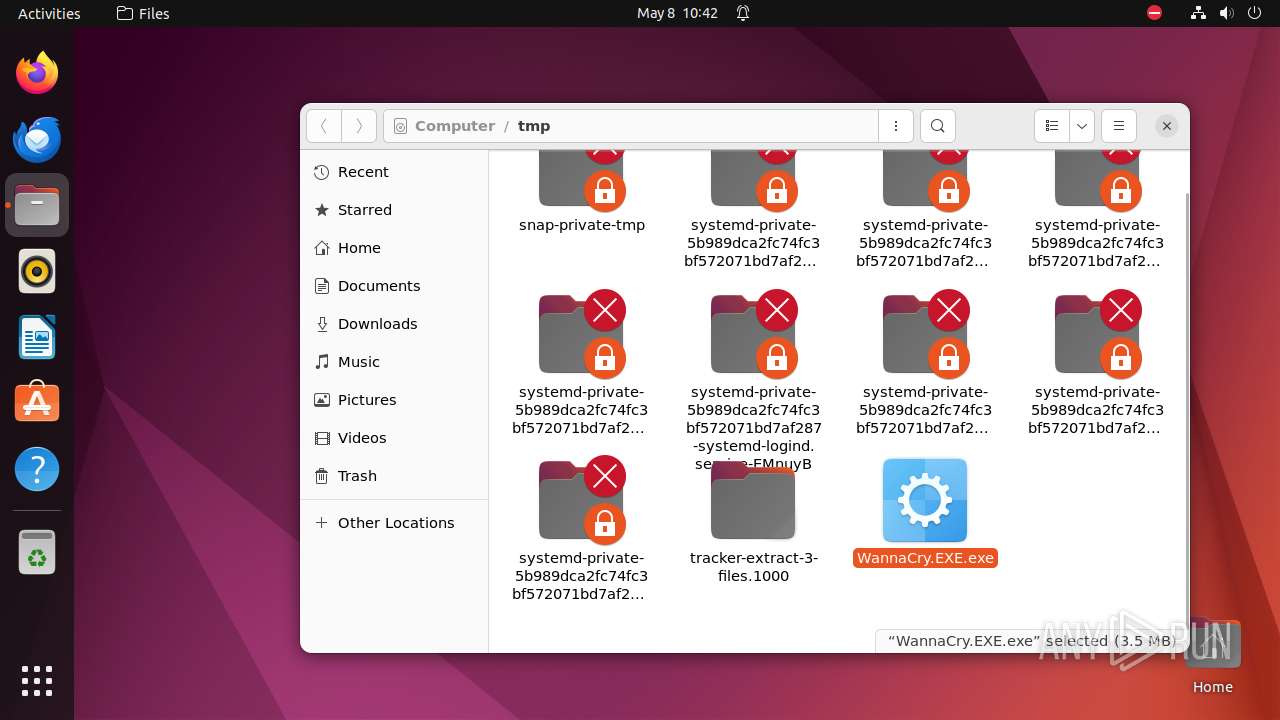Click the Files icon in the dock
Screen dimensions: 1280x720
[37, 205]
